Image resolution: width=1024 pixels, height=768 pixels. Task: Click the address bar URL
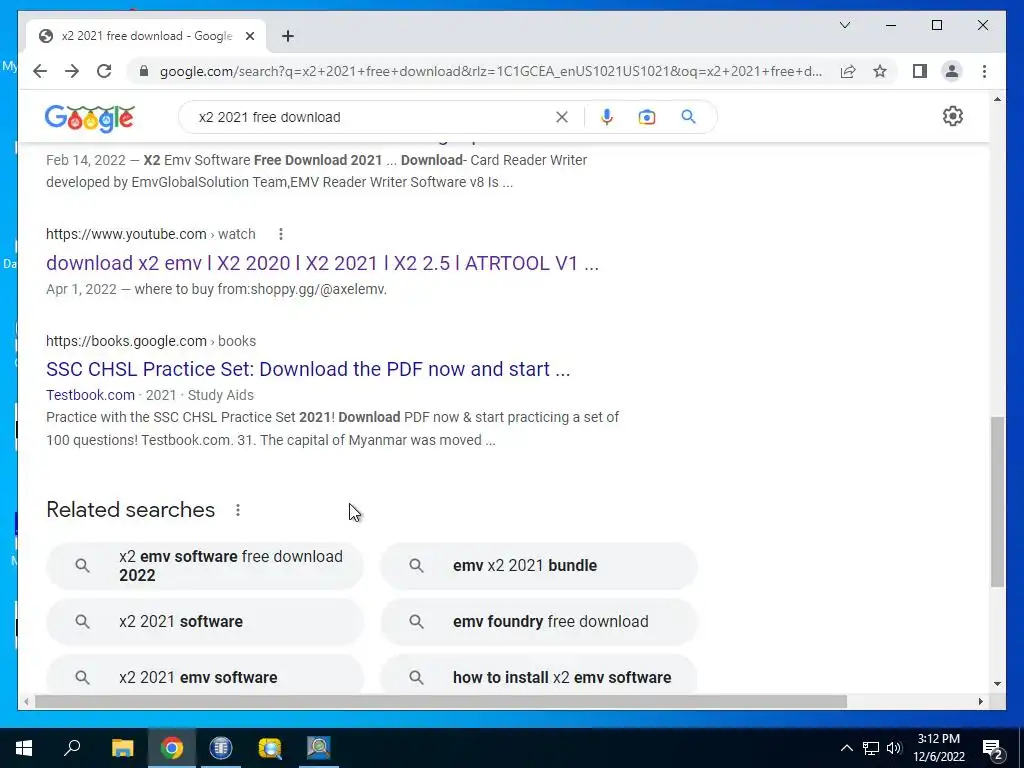[x=490, y=71]
